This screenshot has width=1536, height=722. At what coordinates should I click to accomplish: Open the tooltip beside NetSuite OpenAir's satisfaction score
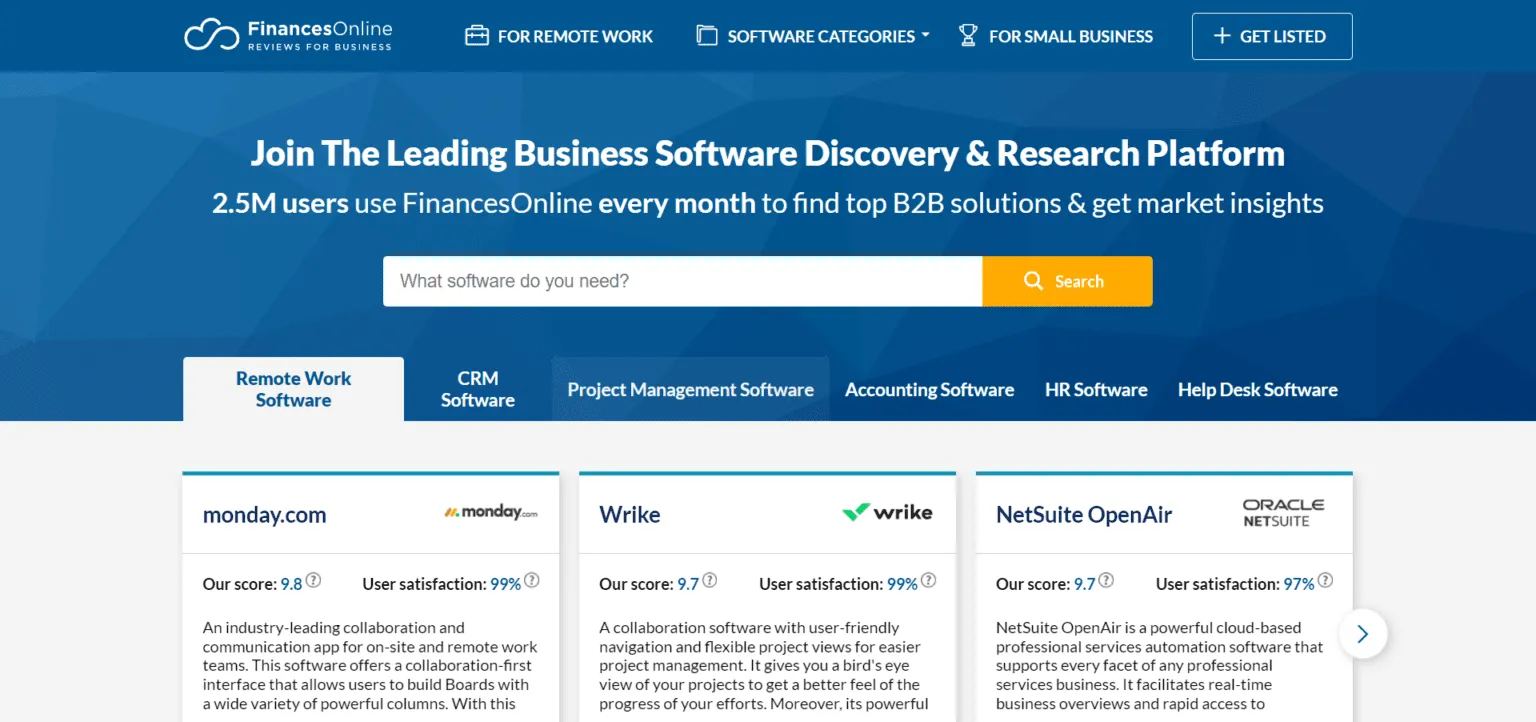(x=1326, y=579)
